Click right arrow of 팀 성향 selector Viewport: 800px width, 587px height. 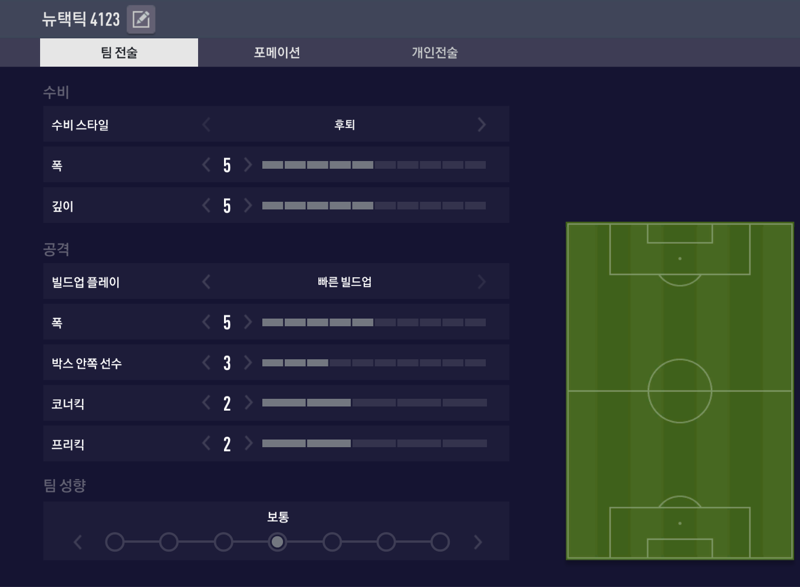478,542
